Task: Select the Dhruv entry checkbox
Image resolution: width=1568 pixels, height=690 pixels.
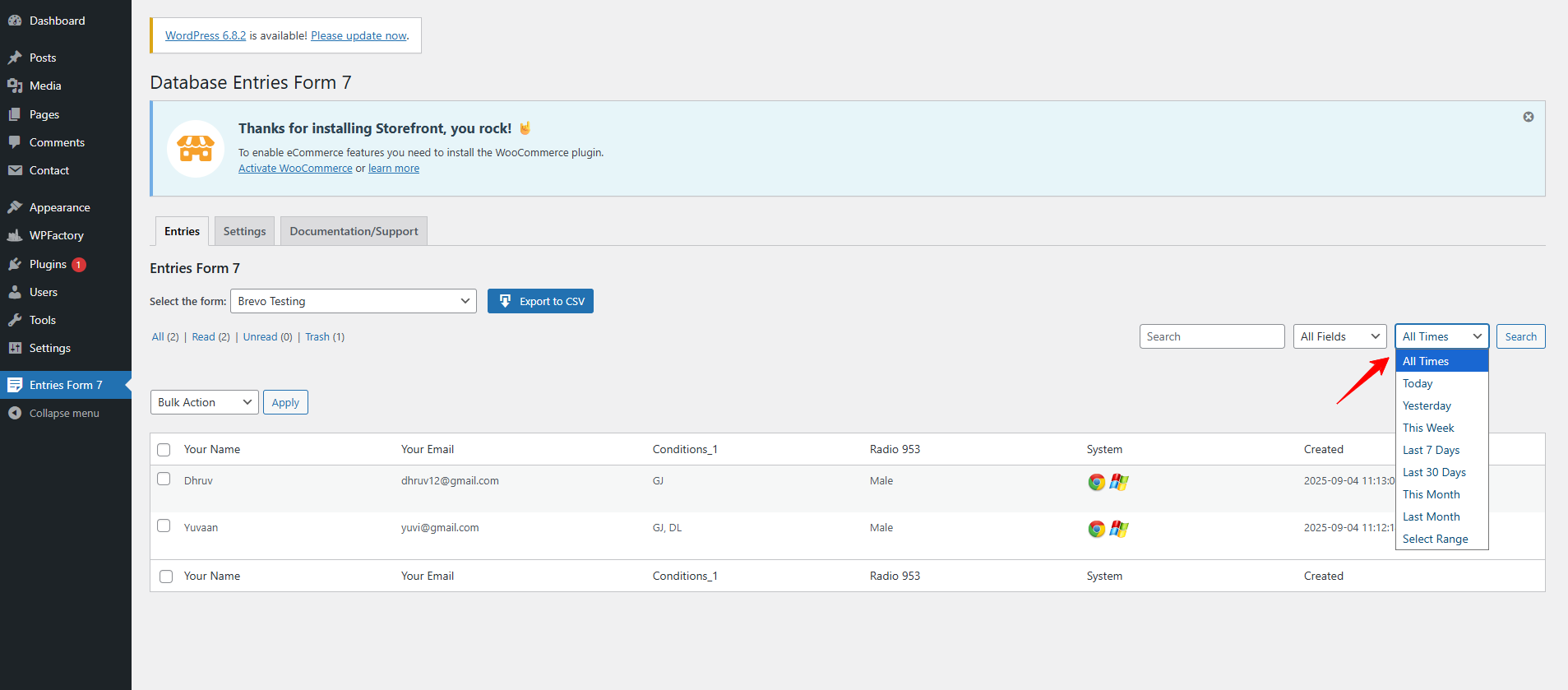Action: pyautogui.click(x=164, y=479)
